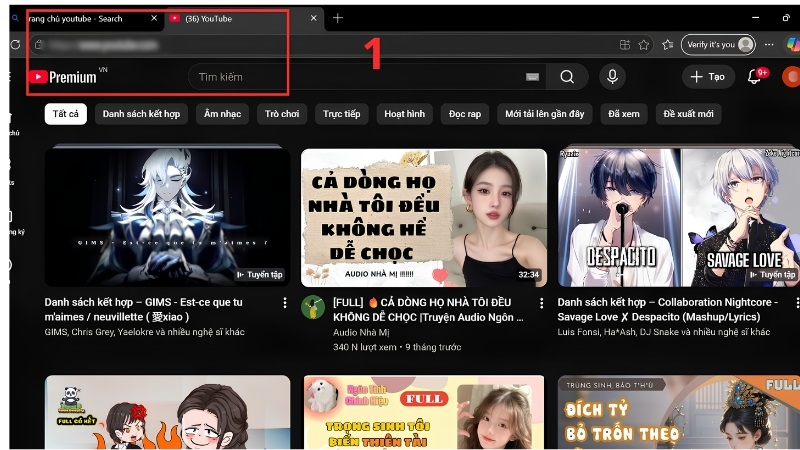Viewport: 800px width, 450px height.
Task: Open notifications bell icon
Action: click(754, 77)
